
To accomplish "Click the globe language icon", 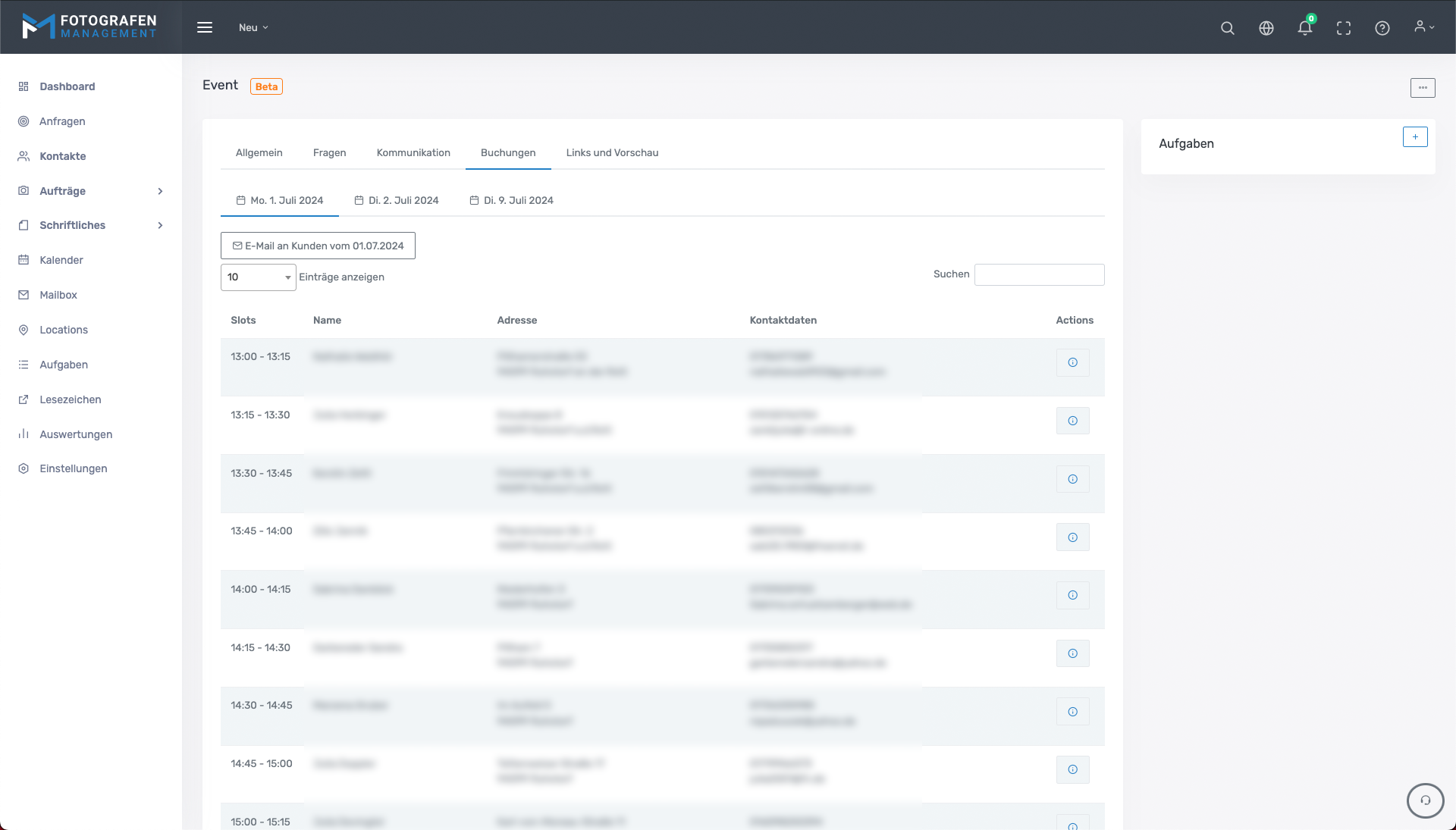I will pos(1266,28).
